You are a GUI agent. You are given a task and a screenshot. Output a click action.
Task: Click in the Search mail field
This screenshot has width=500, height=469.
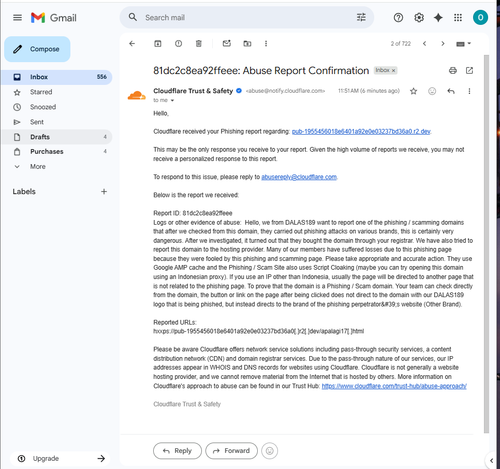pos(247,17)
